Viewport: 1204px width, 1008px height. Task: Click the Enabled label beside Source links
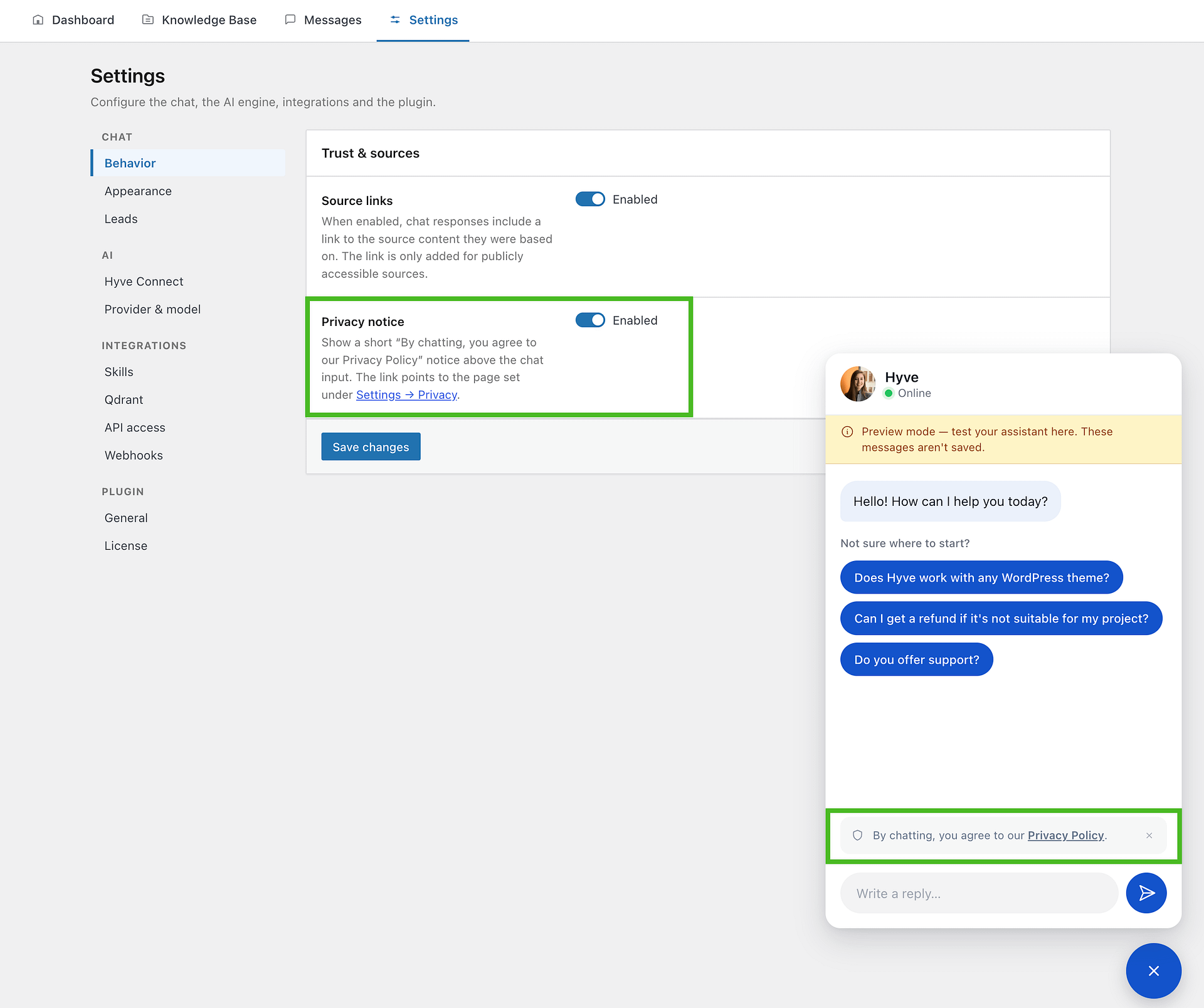click(635, 199)
